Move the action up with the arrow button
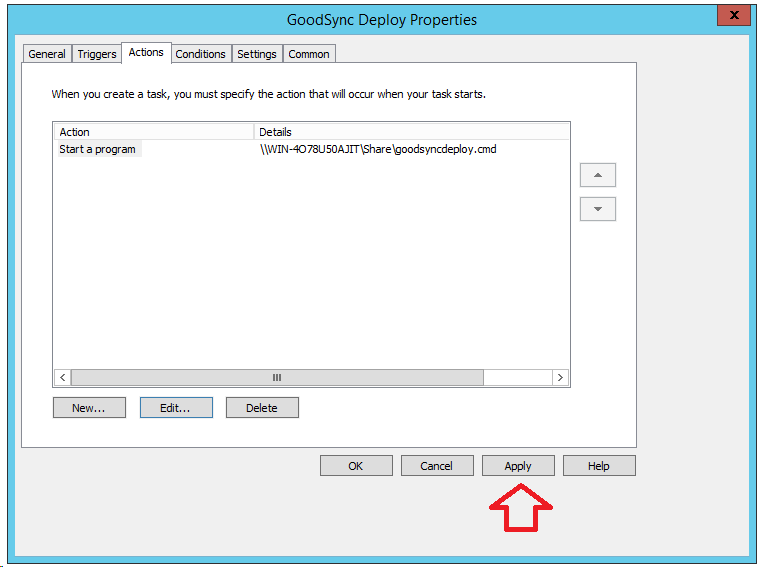Image resolution: width=758 pixels, height=567 pixels. [598, 175]
